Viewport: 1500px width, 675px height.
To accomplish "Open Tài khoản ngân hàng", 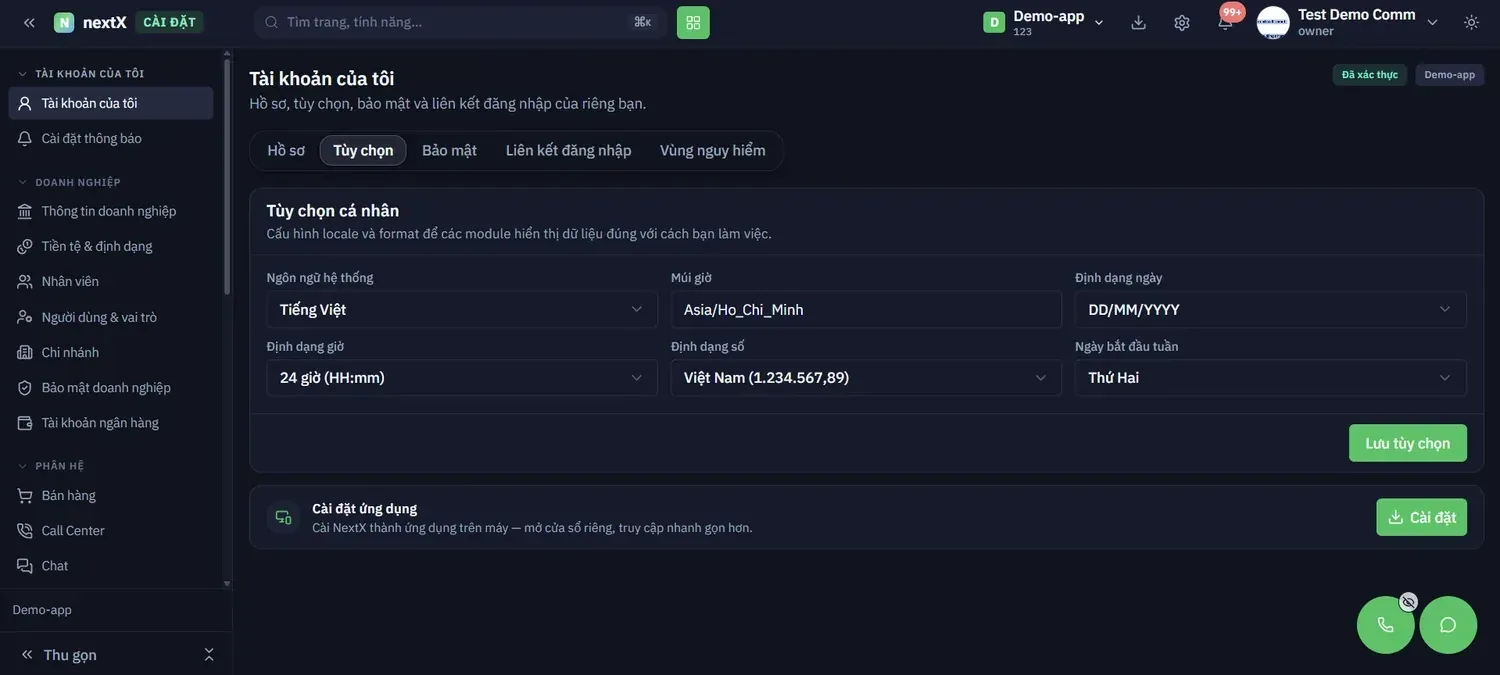I will 111,423.
